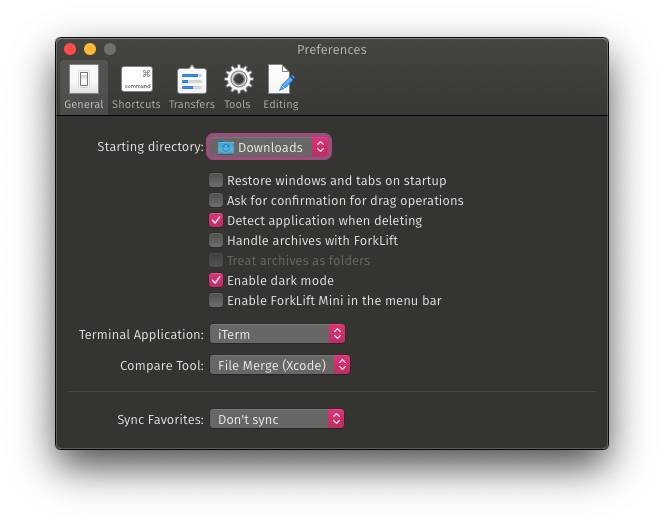Click the Sync Favorites label
The width and height of the screenshot is (664, 523).
tap(160, 419)
